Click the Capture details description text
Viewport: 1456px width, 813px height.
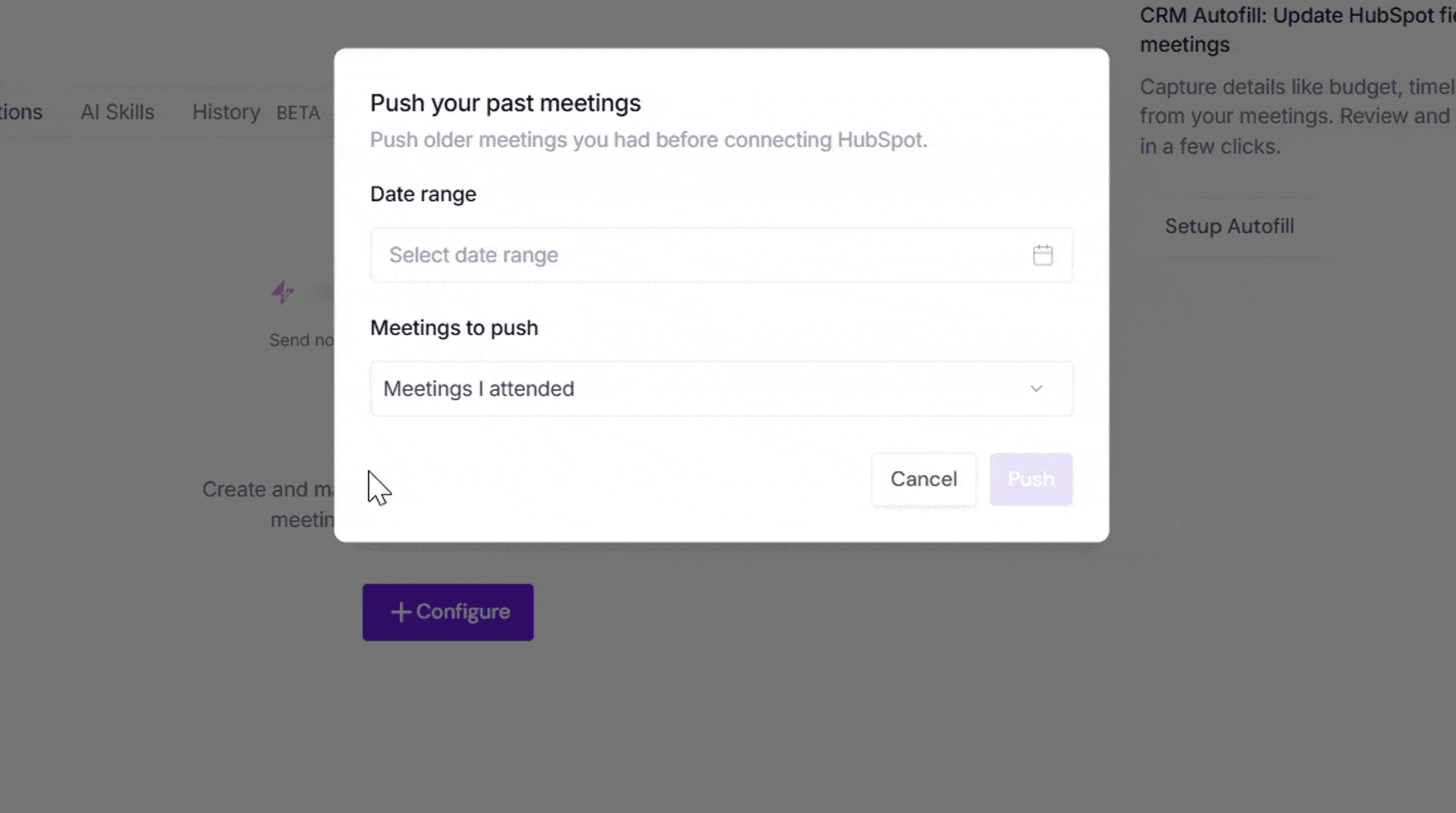tap(1298, 116)
